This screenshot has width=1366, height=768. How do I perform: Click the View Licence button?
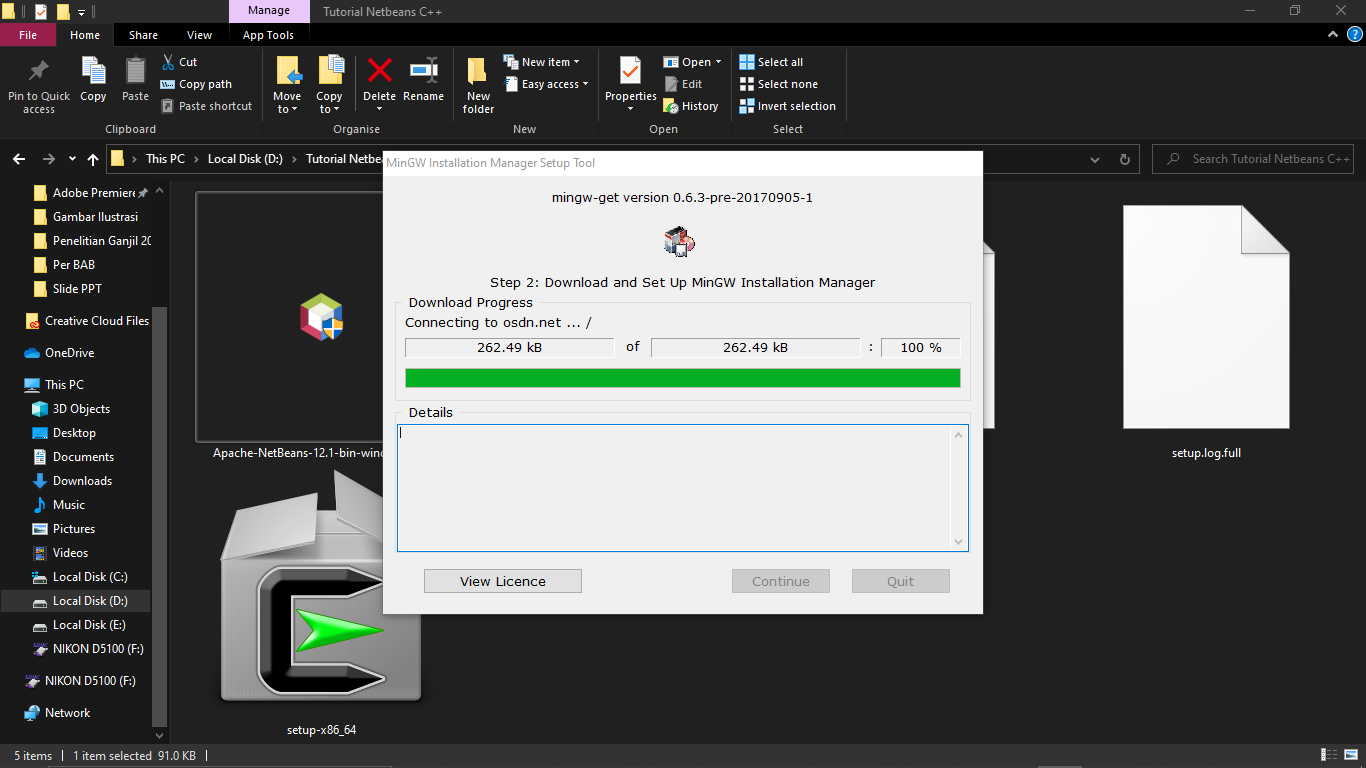click(x=502, y=581)
